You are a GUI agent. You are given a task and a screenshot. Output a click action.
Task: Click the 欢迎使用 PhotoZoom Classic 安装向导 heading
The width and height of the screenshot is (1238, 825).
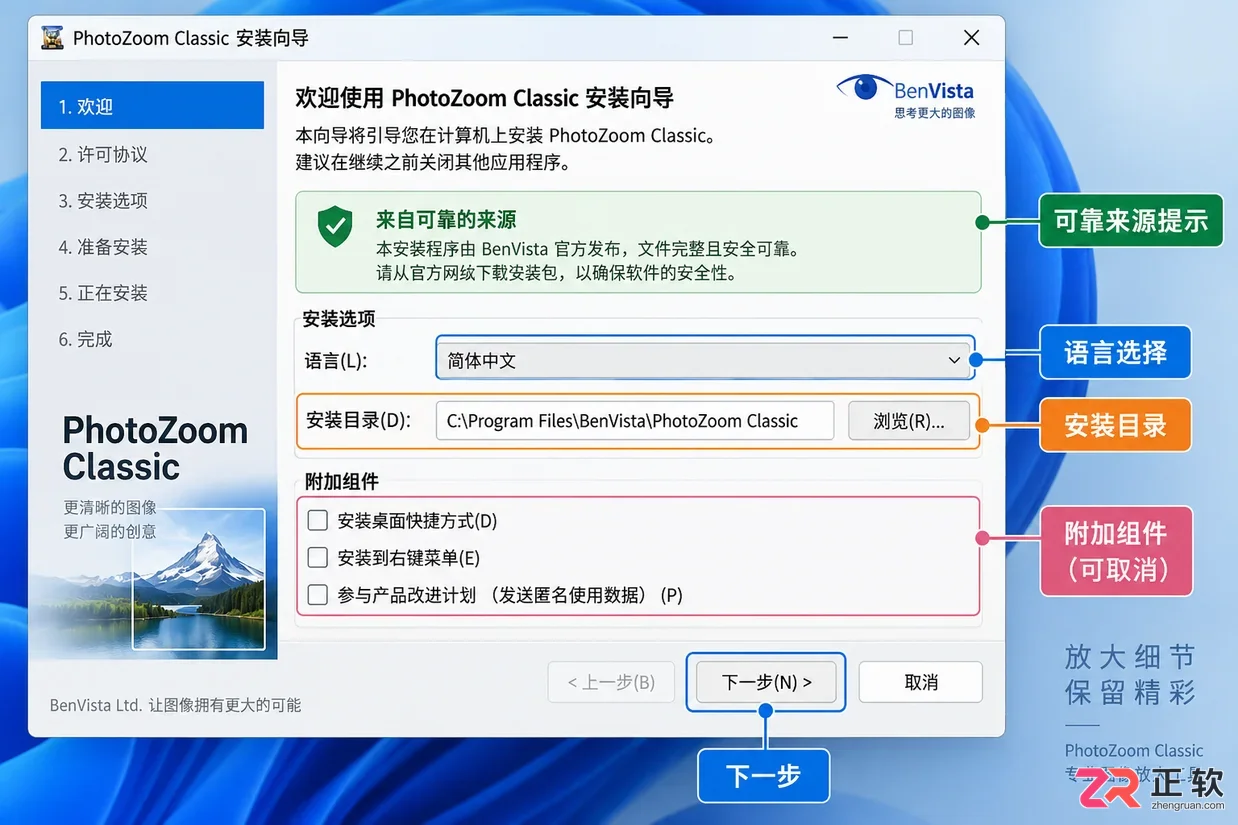[x=485, y=98]
